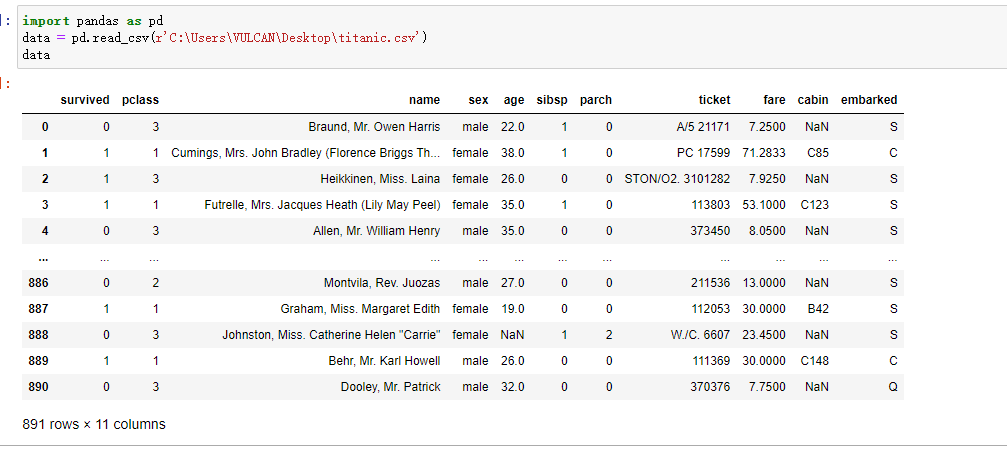This screenshot has height=450, width=1007.
Task: Select the 'pclass' column header
Action: (140, 100)
